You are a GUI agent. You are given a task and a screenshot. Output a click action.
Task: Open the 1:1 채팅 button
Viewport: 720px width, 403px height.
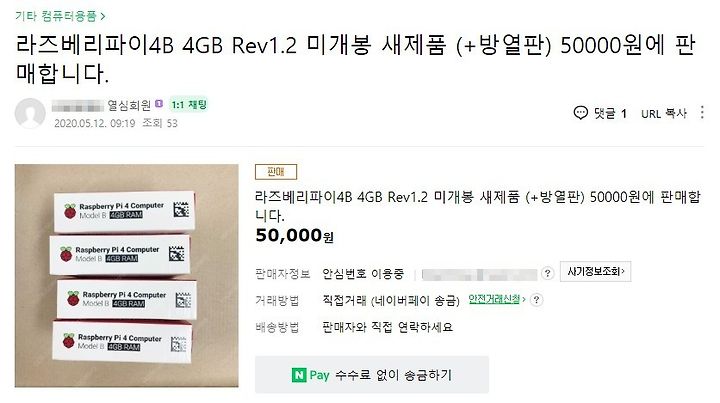coord(189,105)
